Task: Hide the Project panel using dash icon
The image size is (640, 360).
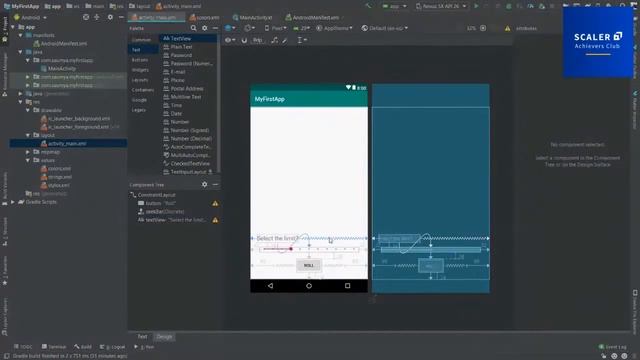Action: [x=121, y=17]
